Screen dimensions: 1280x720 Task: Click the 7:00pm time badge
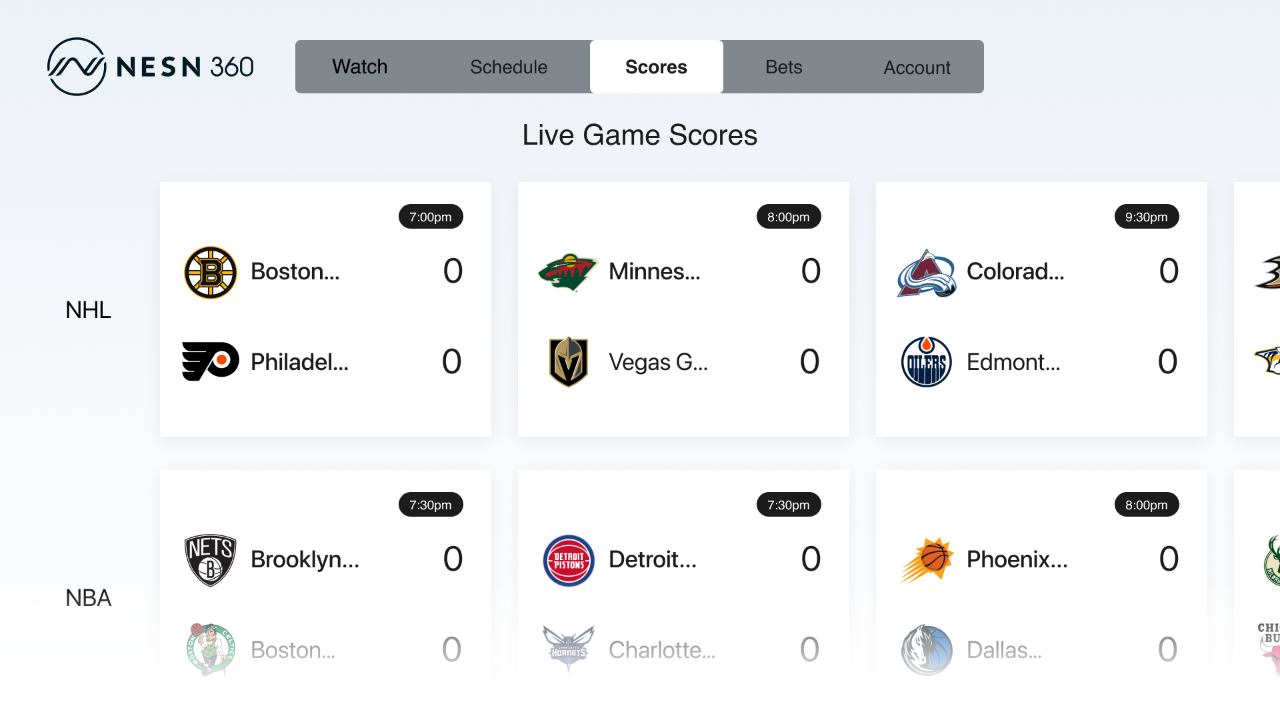point(430,216)
